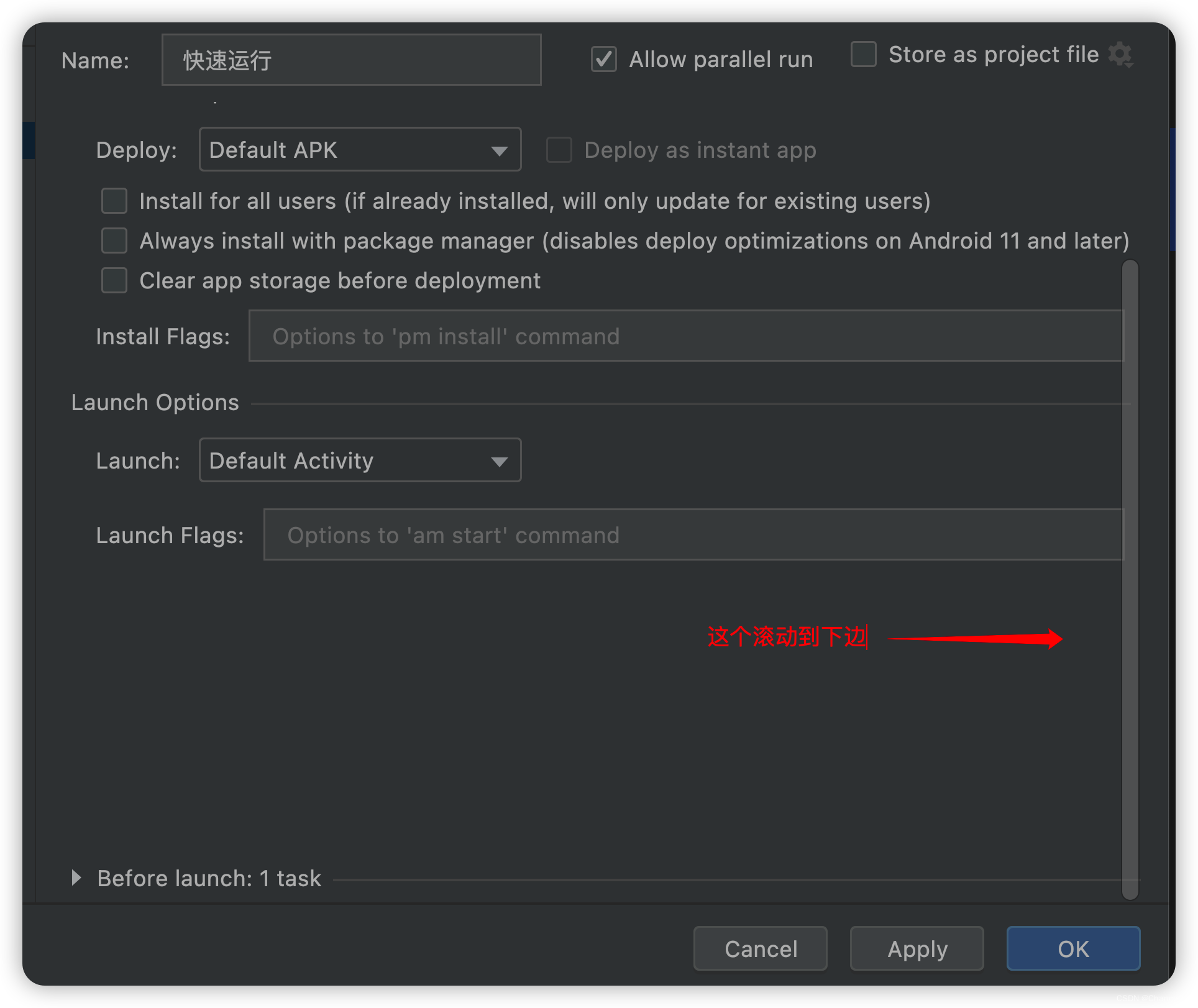Toggle Allow parallel run checkbox

coord(603,60)
